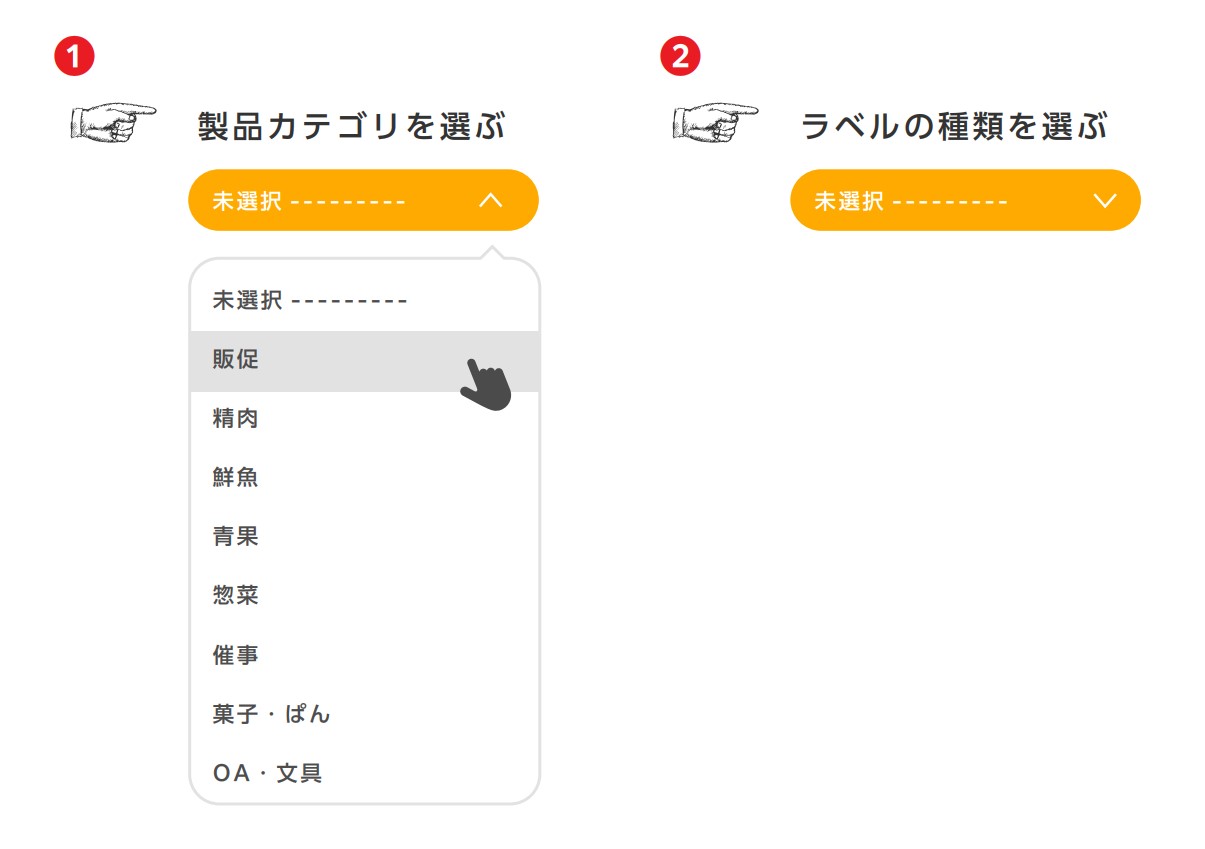Open the ラベルの種類 未選択 dropdown
The height and width of the screenshot is (849, 1205).
(964, 200)
